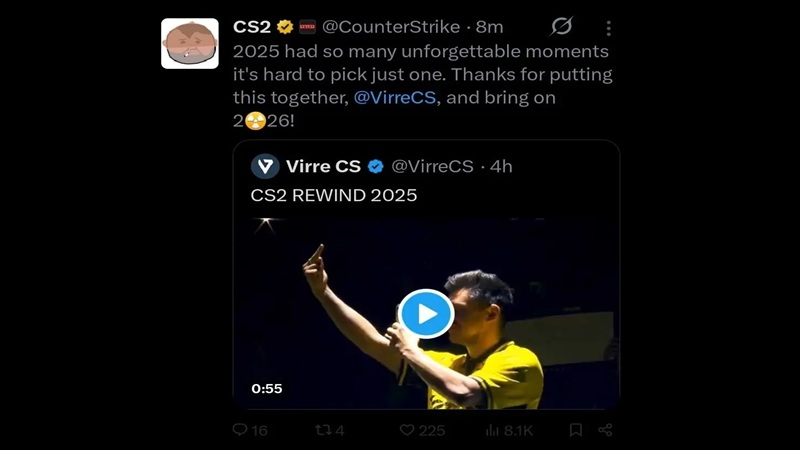Click the CS2 gold verified badge
Screen dimensions: 800x450
[285, 27]
